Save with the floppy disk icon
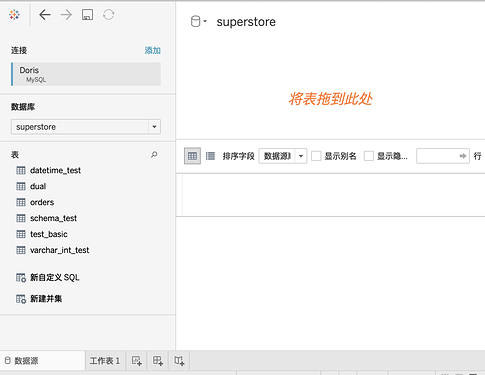This screenshot has width=485, height=375. point(87,15)
